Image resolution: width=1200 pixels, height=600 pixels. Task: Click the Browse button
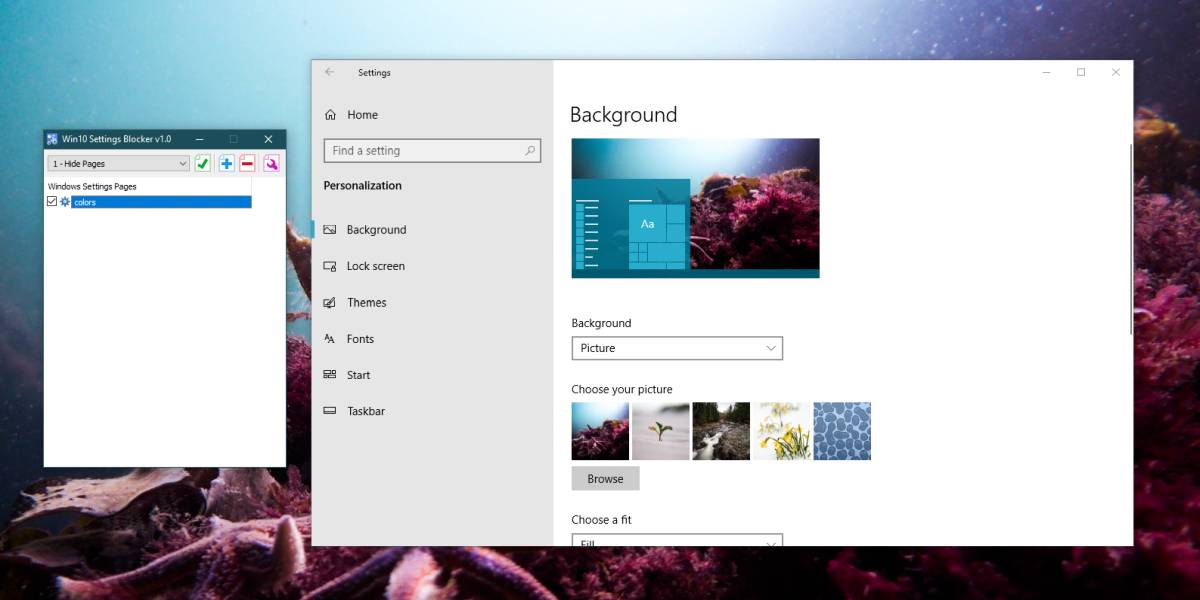(605, 479)
